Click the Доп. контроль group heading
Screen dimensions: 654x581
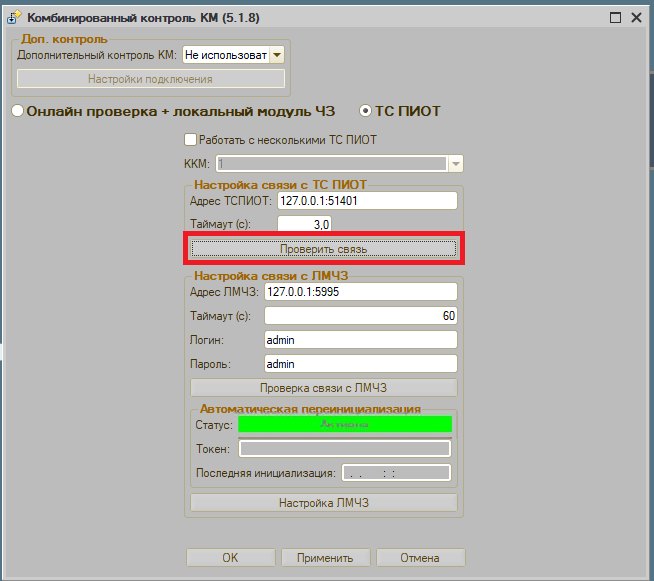64,39
